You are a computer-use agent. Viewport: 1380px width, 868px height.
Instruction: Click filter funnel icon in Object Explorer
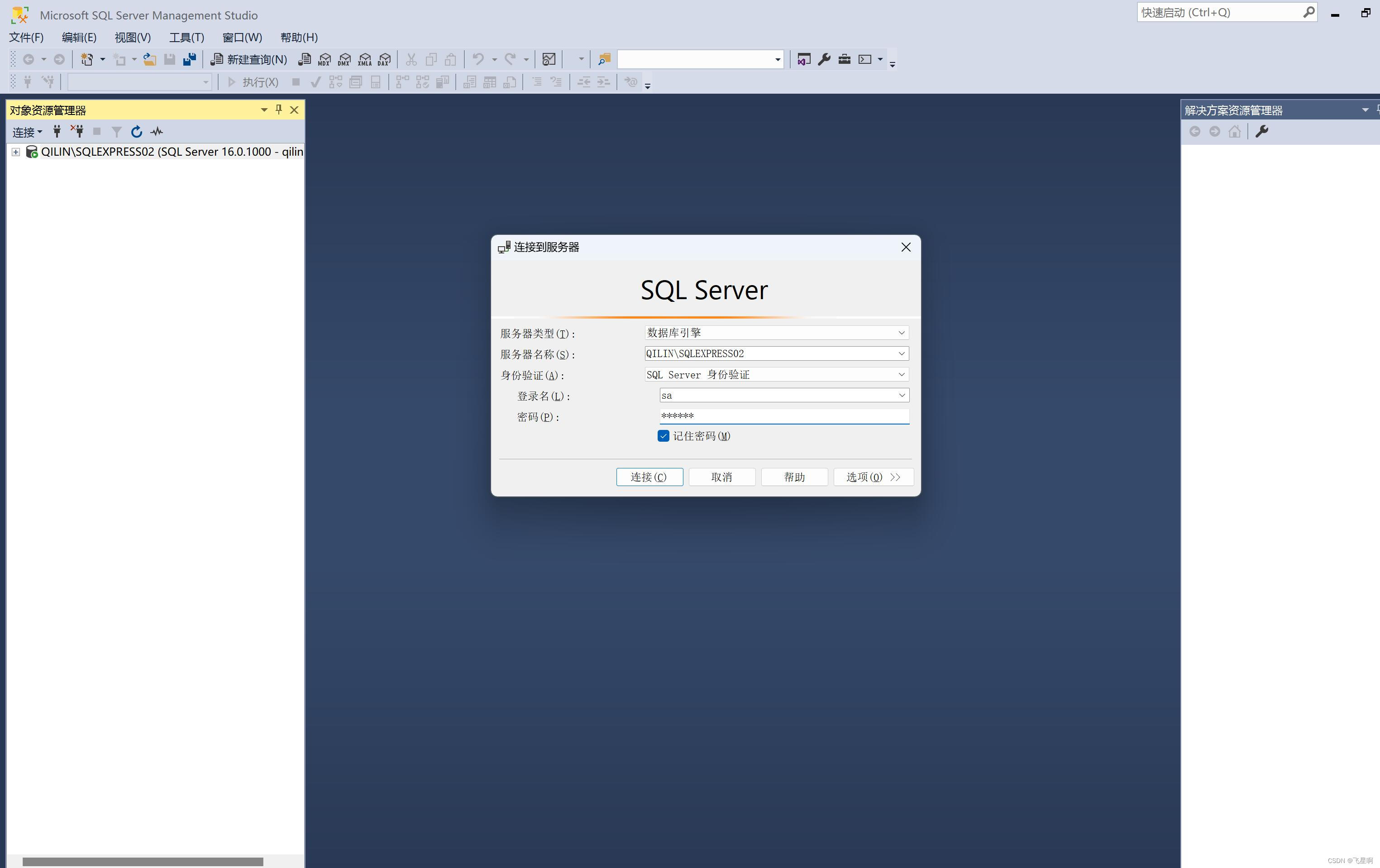(x=116, y=132)
